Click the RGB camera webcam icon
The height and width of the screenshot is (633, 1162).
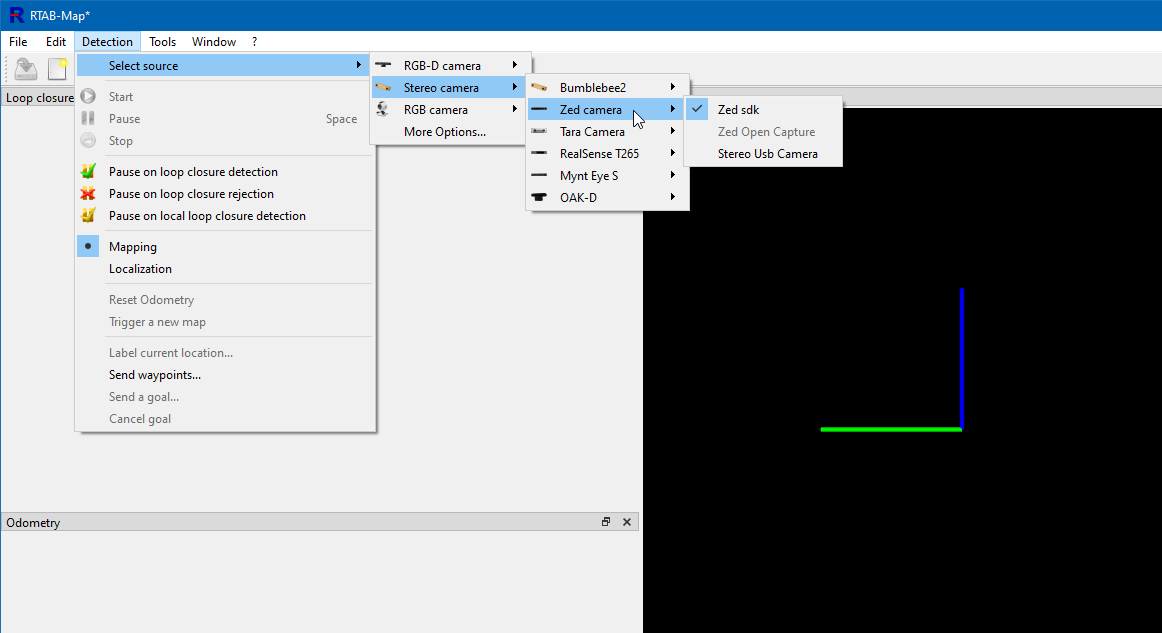click(x=383, y=110)
